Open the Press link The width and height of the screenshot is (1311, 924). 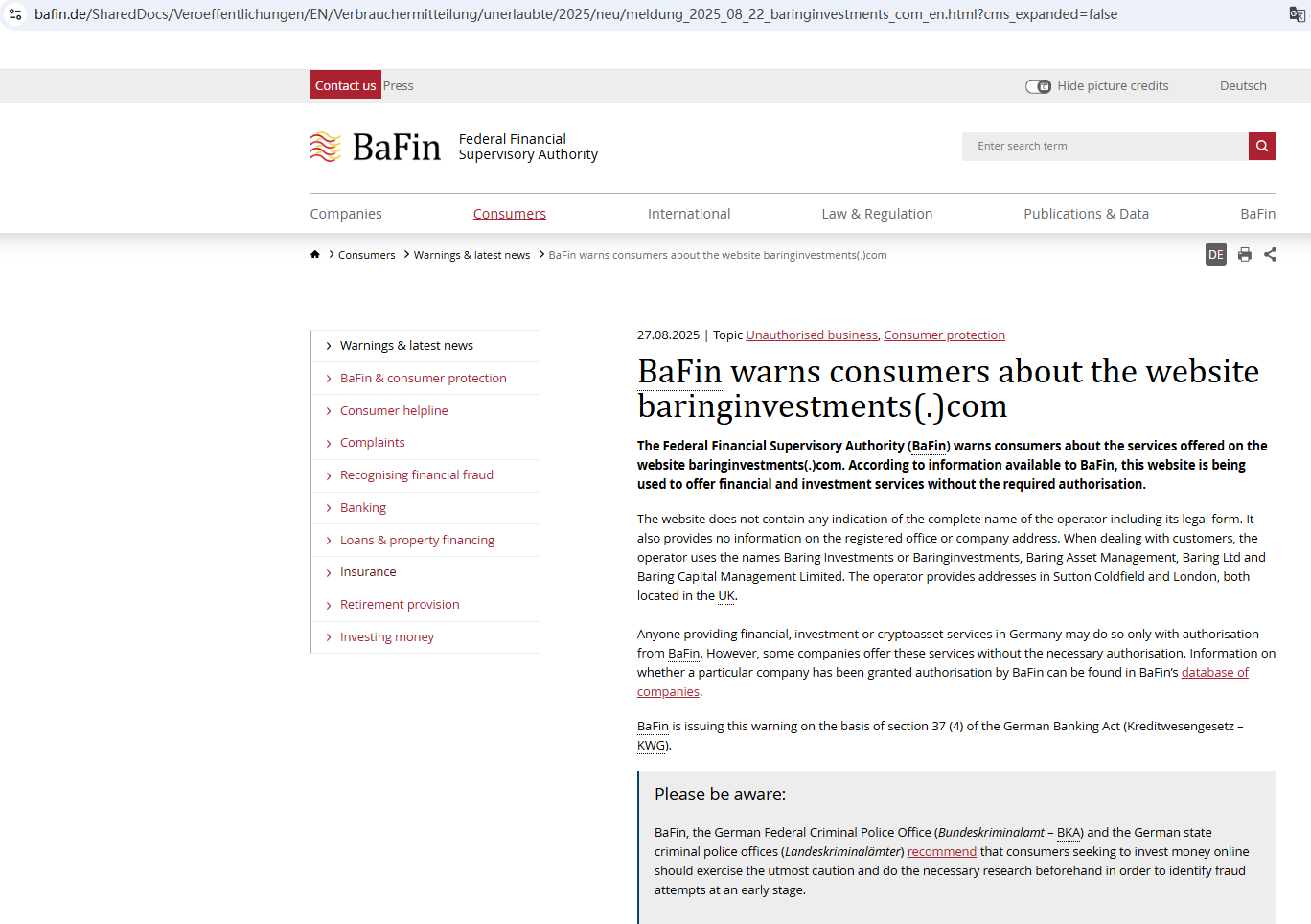tap(399, 86)
